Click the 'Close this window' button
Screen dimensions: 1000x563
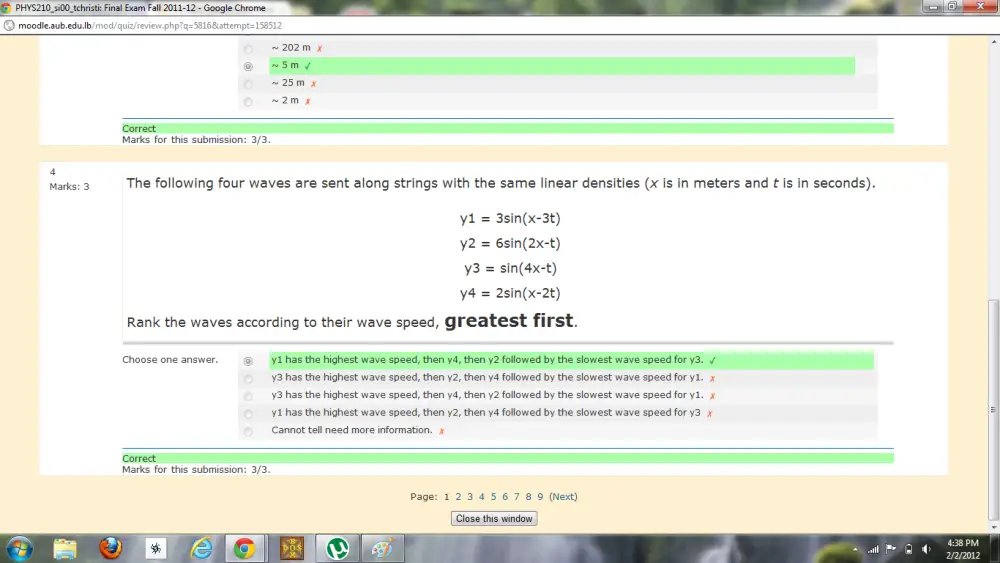pos(494,518)
